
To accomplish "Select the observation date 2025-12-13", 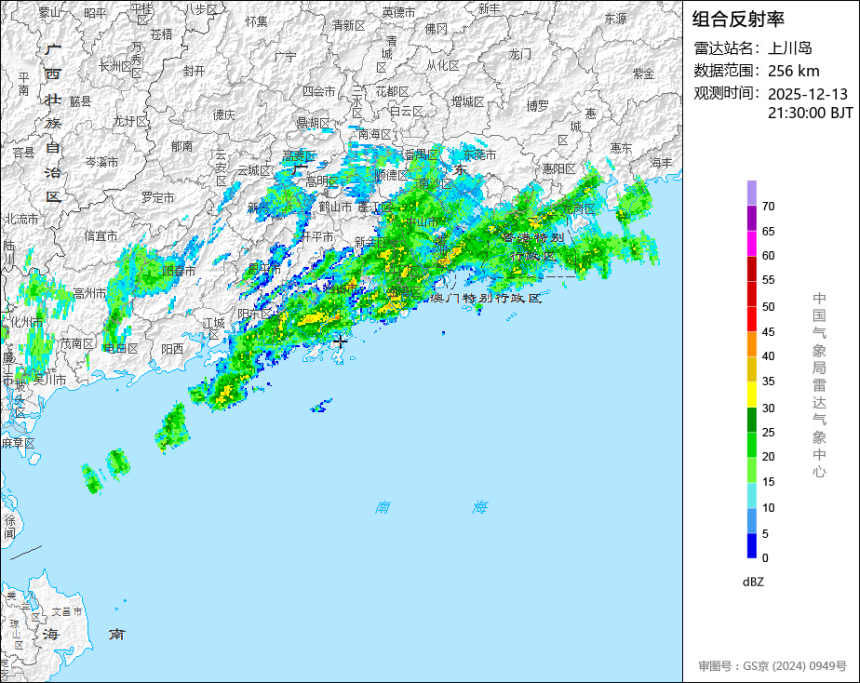I will coord(808,94).
